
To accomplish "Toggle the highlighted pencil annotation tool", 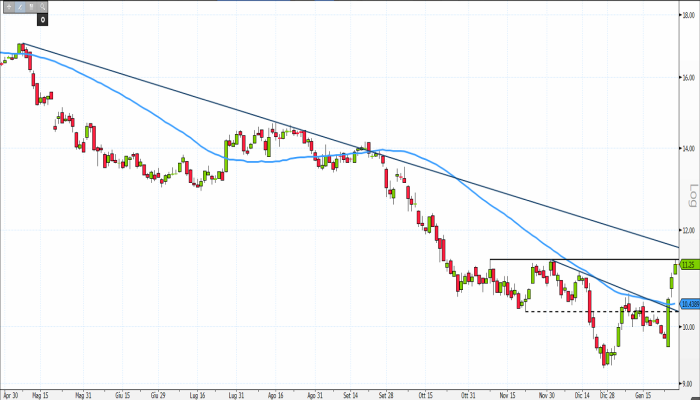I will [x=20, y=7].
